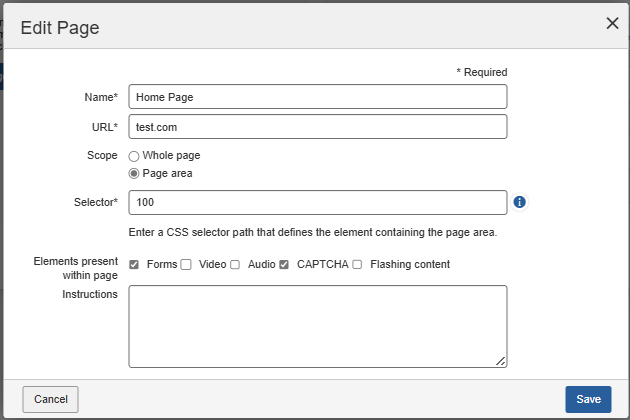The width and height of the screenshot is (630, 420).
Task: Select the Page area scope option
Action: tap(134, 173)
